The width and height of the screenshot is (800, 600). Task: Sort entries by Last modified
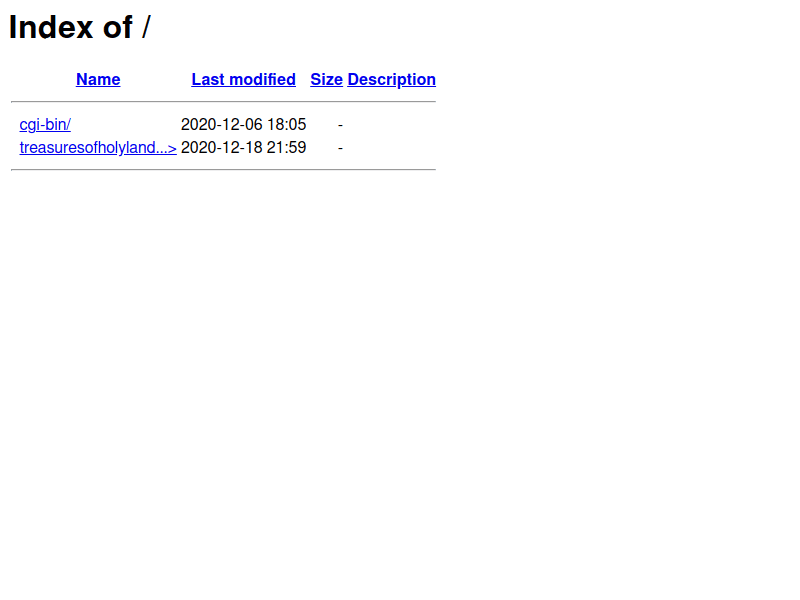tap(243, 80)
